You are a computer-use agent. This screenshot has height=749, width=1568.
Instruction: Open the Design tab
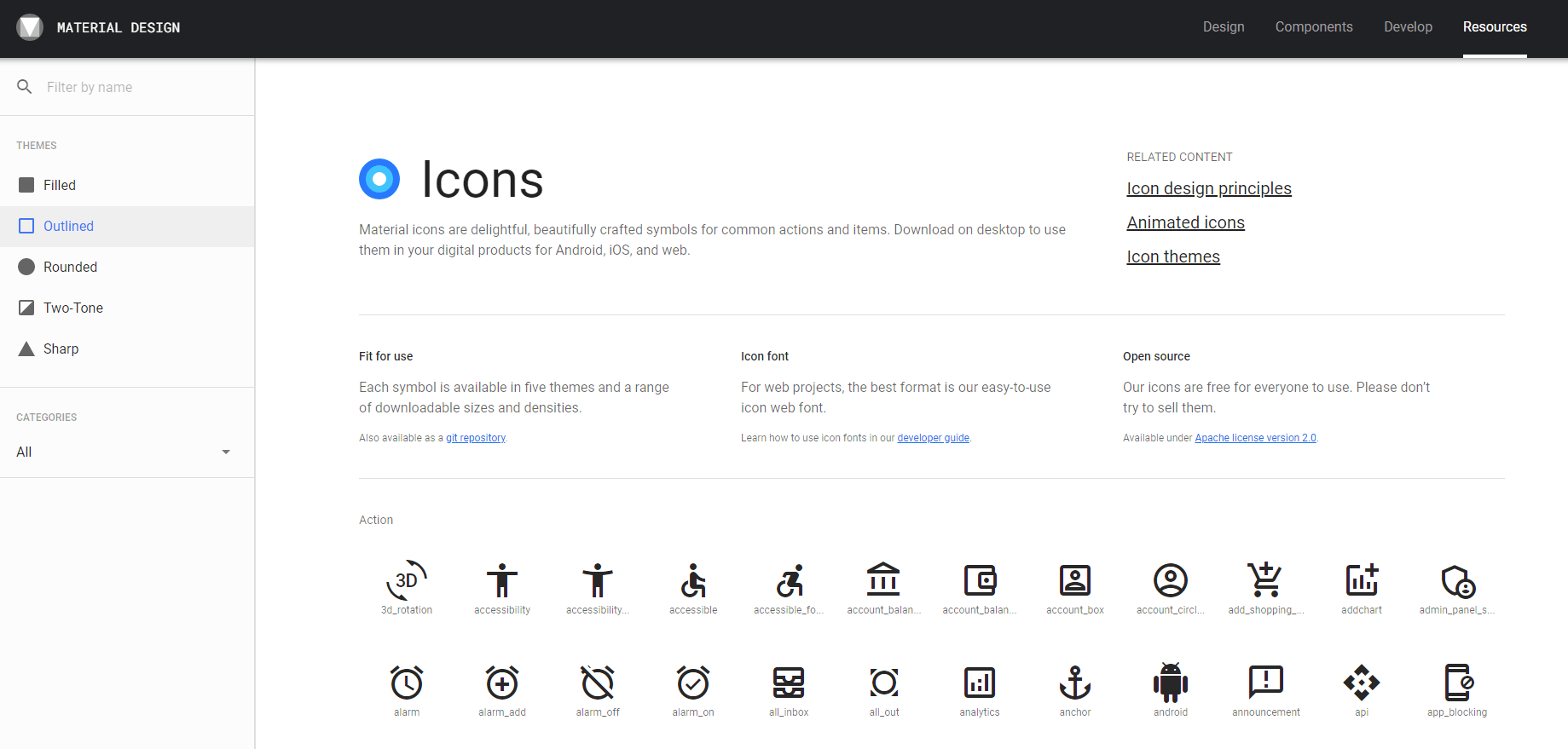[1224, 27]
